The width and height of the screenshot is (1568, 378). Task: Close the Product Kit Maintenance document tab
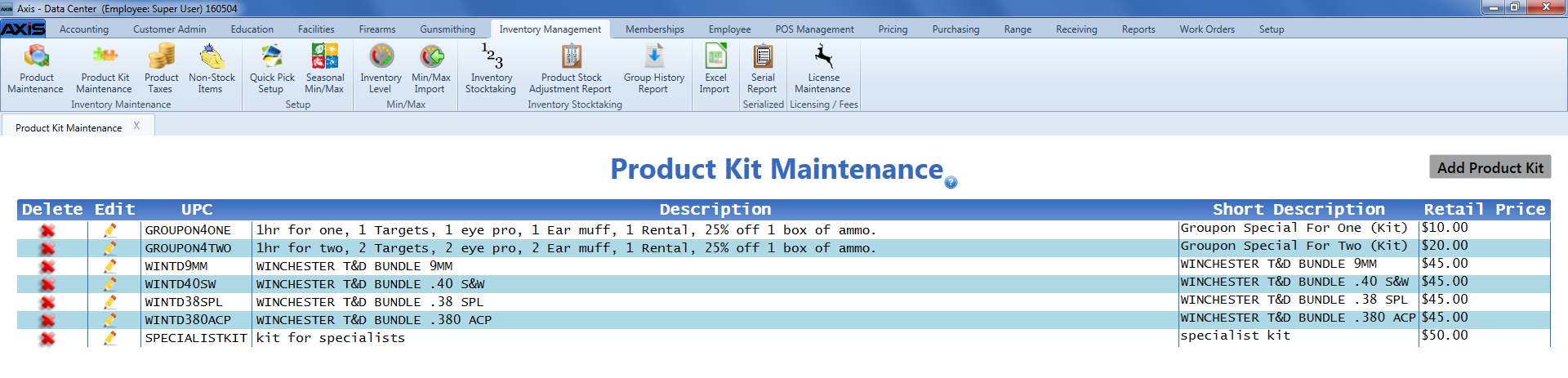(136, 126)
